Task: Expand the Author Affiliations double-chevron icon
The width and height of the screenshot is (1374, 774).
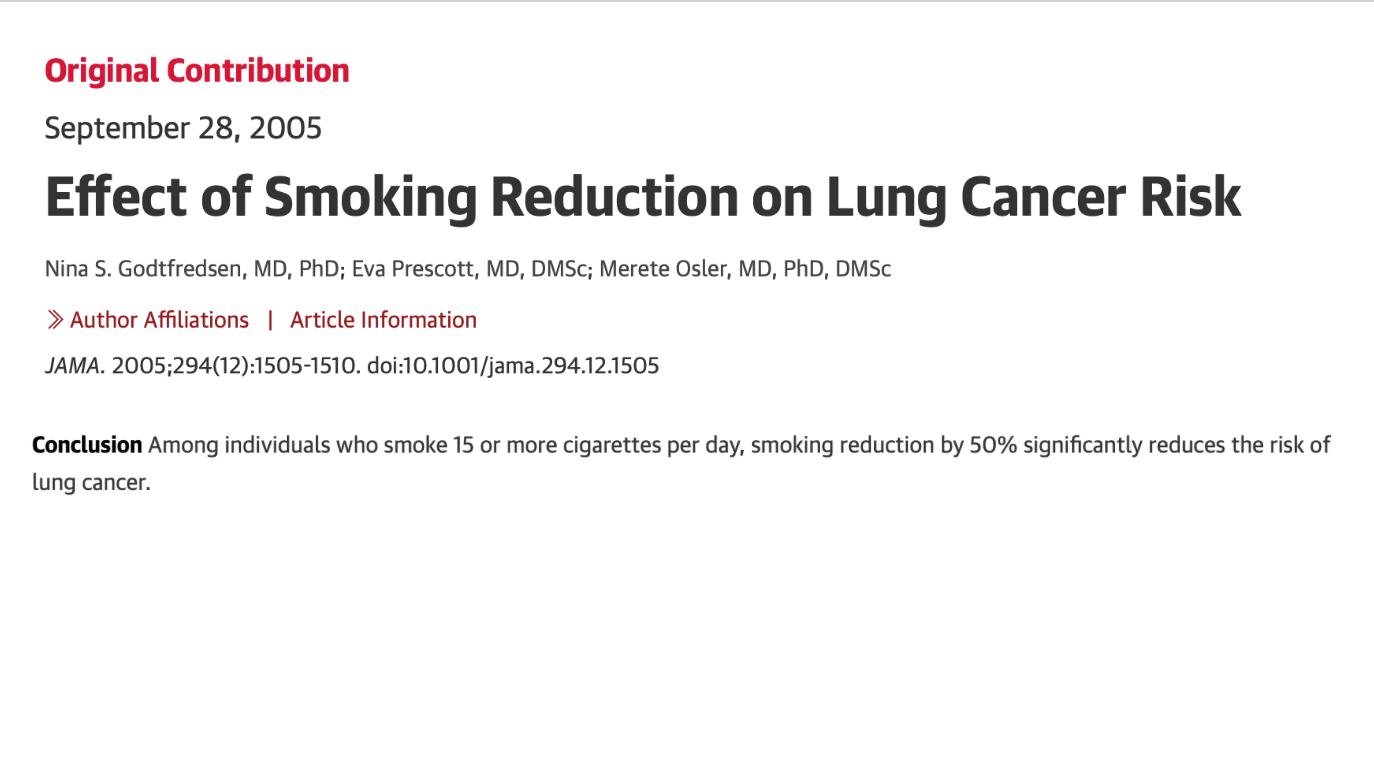Action: click(55, 320)
